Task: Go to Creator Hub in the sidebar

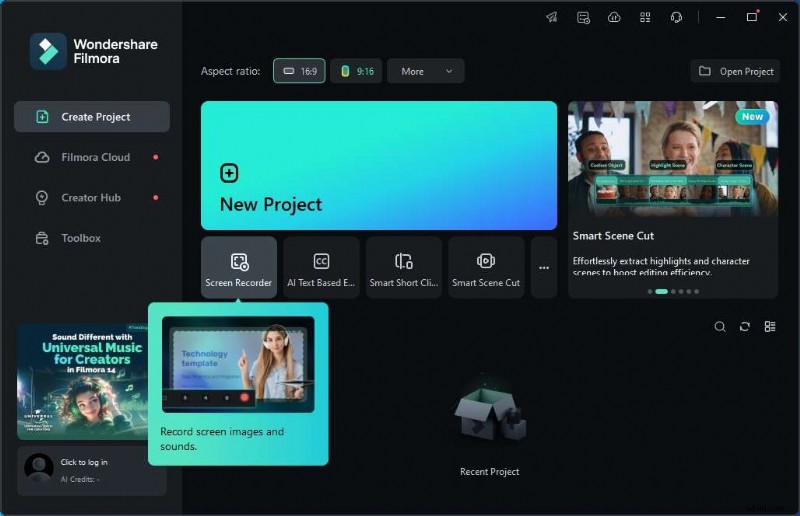Action: pos(91,198)
